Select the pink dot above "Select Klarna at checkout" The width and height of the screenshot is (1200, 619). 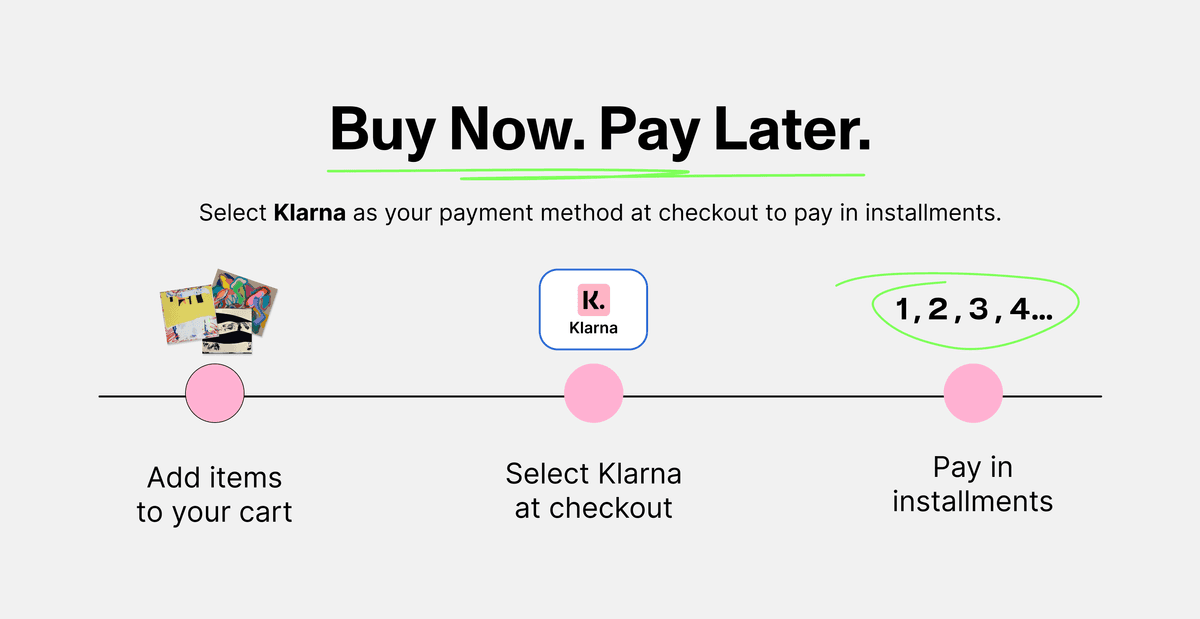594,394
